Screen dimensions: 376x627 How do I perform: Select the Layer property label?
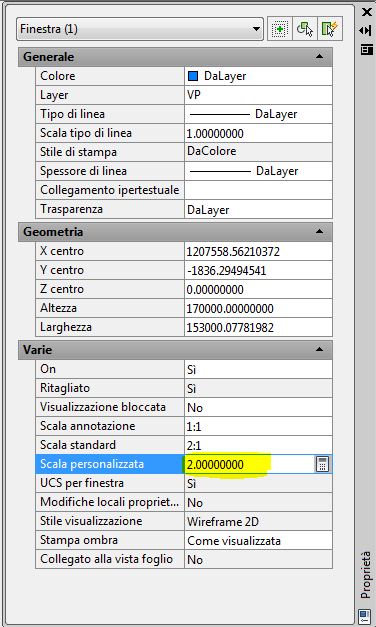point(54,95)
